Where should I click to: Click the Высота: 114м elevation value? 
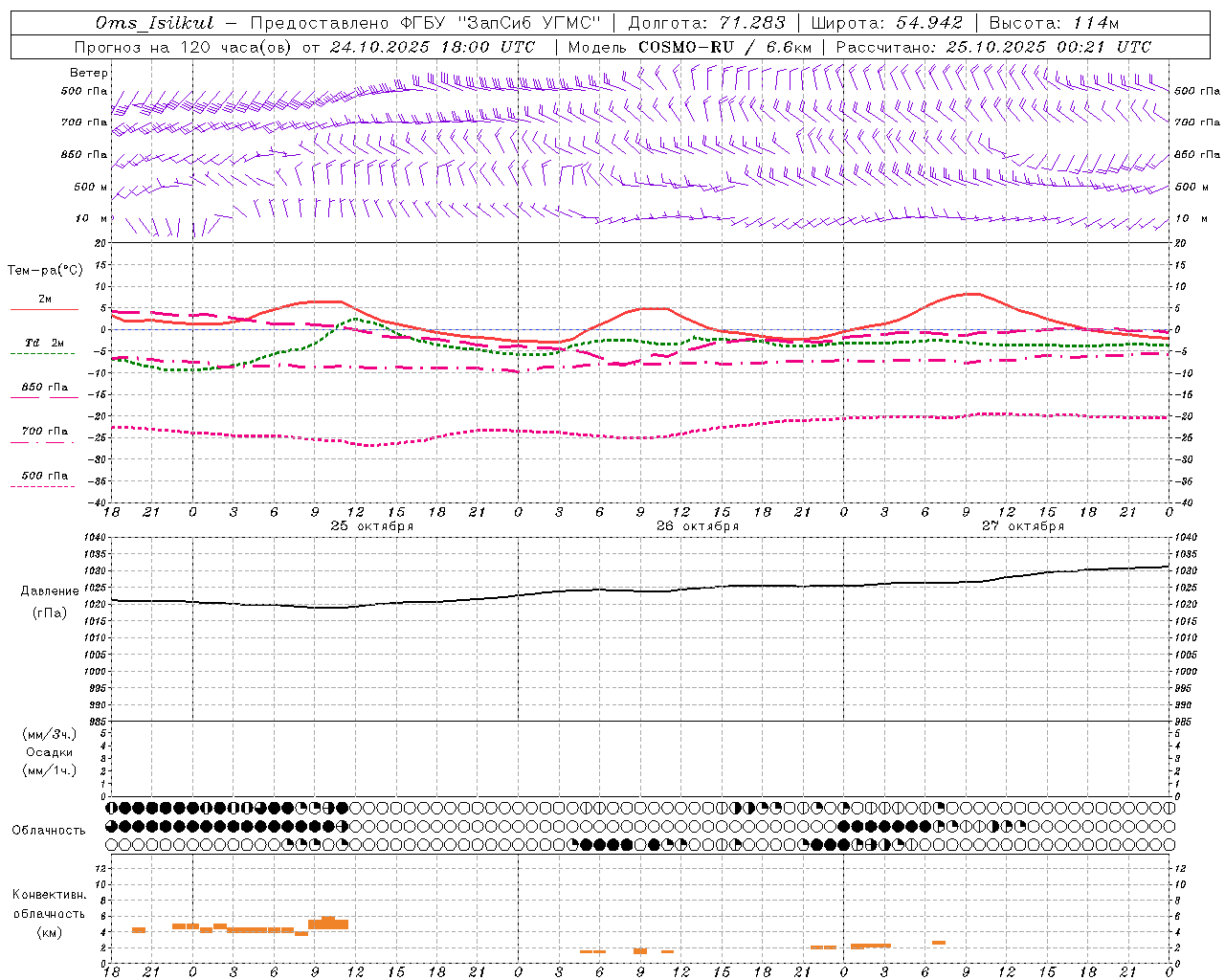pyautogui.click(x=1054, y=23)
